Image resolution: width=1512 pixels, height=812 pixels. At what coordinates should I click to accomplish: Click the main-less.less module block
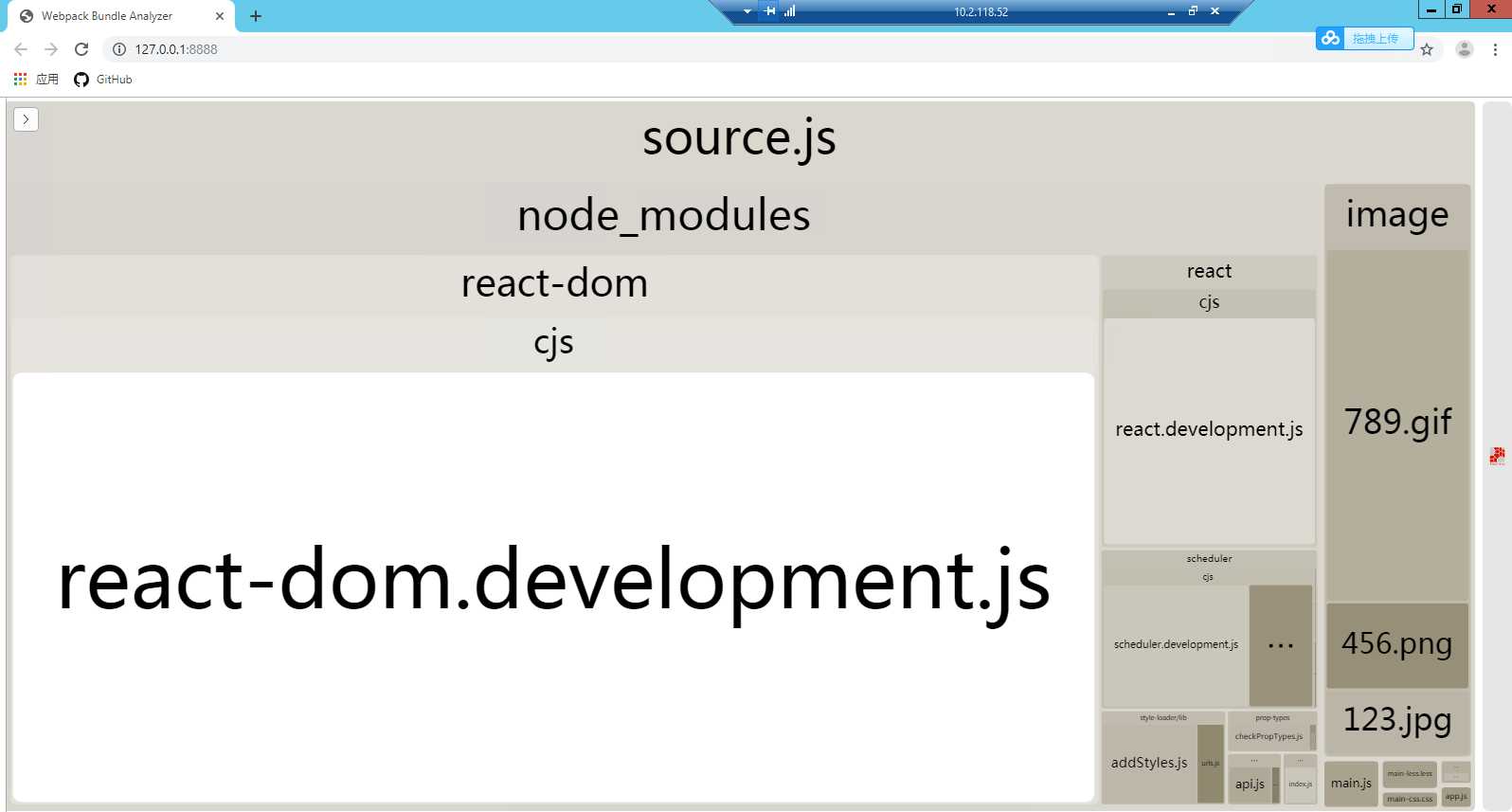click(x=1410, y=774)
